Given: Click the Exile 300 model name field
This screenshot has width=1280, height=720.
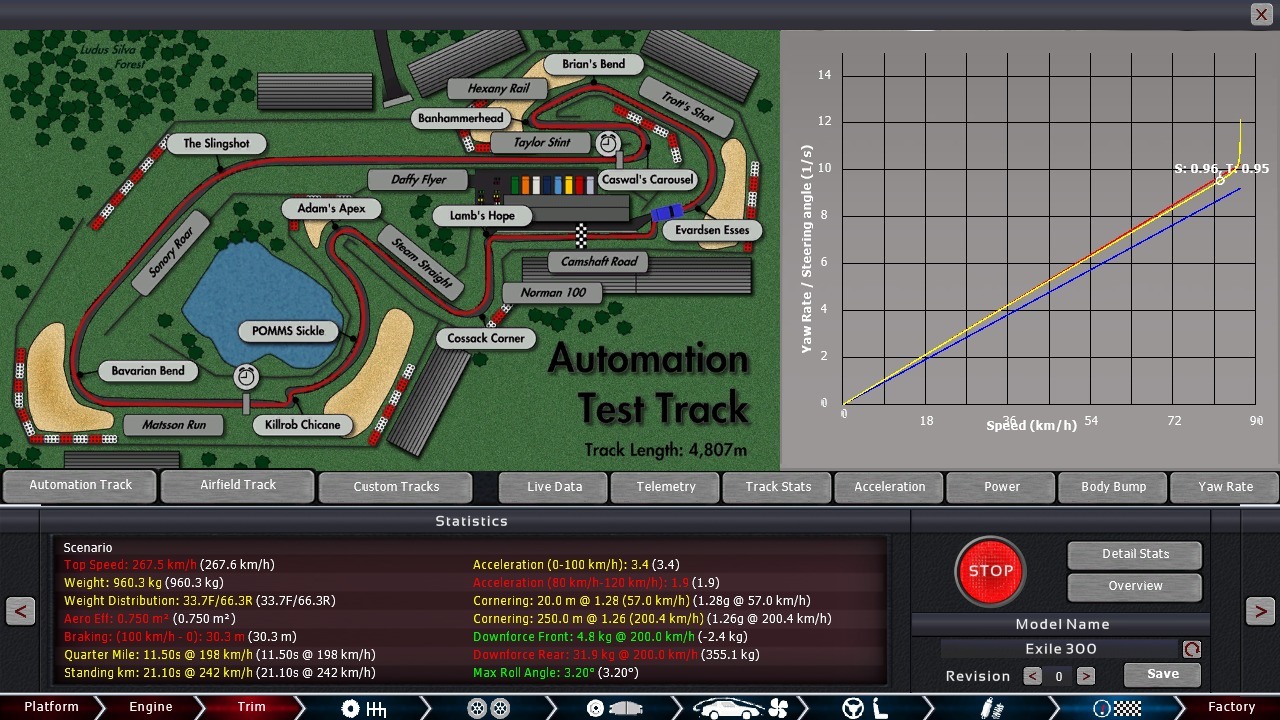Looking at the screenshot, I should point(1060,649).
